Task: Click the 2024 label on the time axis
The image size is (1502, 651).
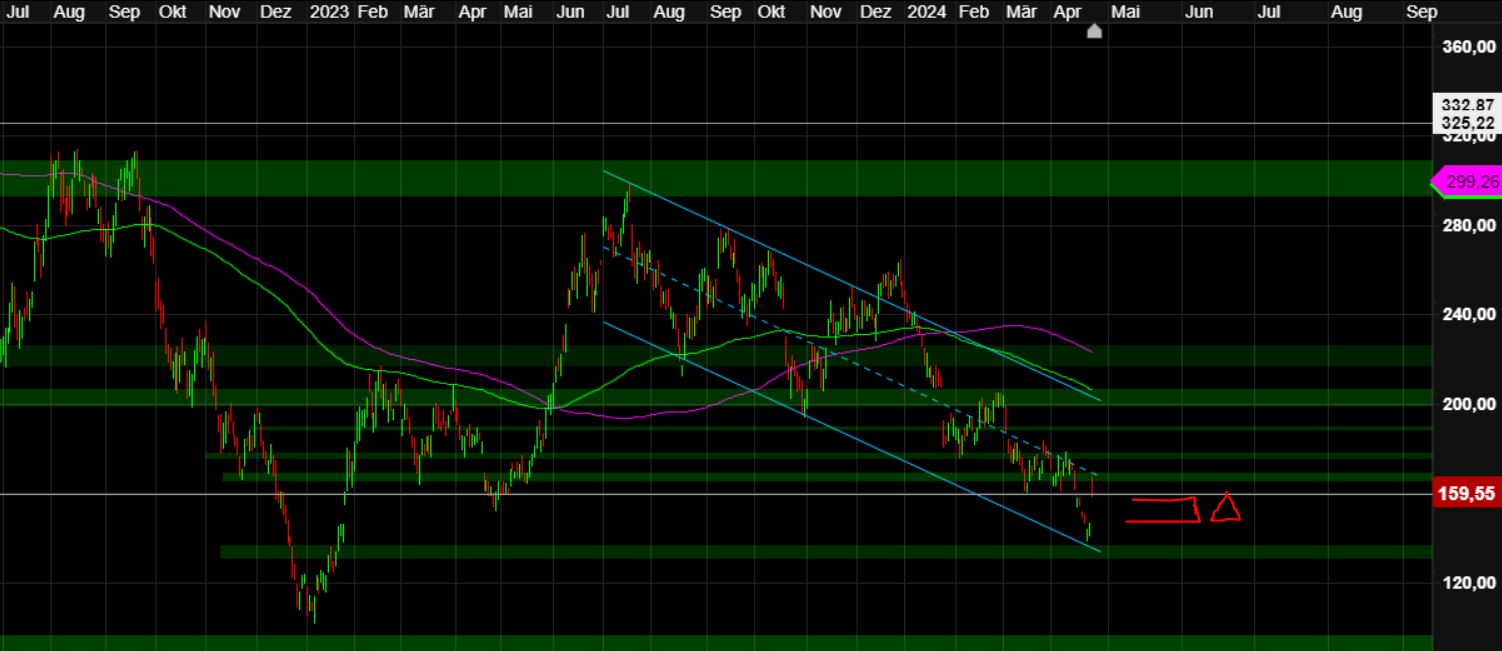Action: point(928,12)
